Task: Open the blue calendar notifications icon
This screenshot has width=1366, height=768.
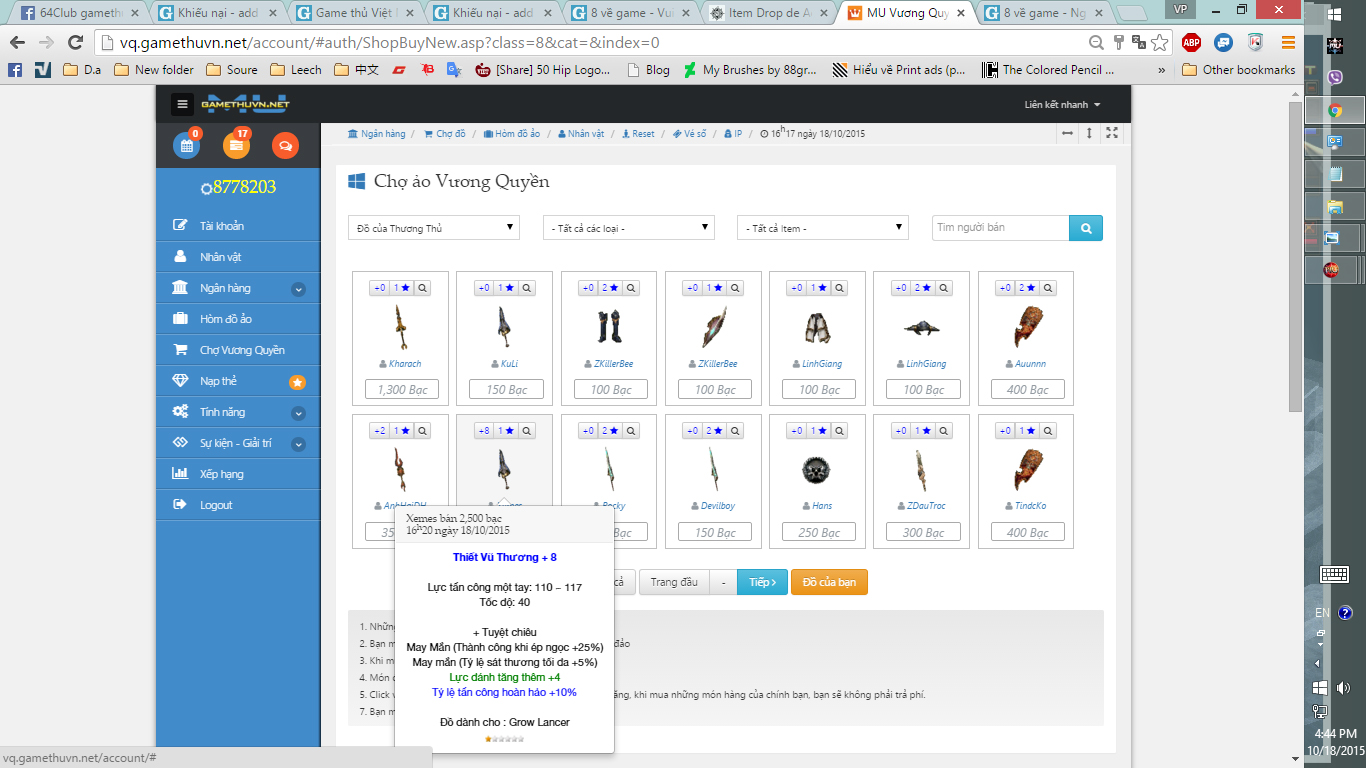Action: 186,145
